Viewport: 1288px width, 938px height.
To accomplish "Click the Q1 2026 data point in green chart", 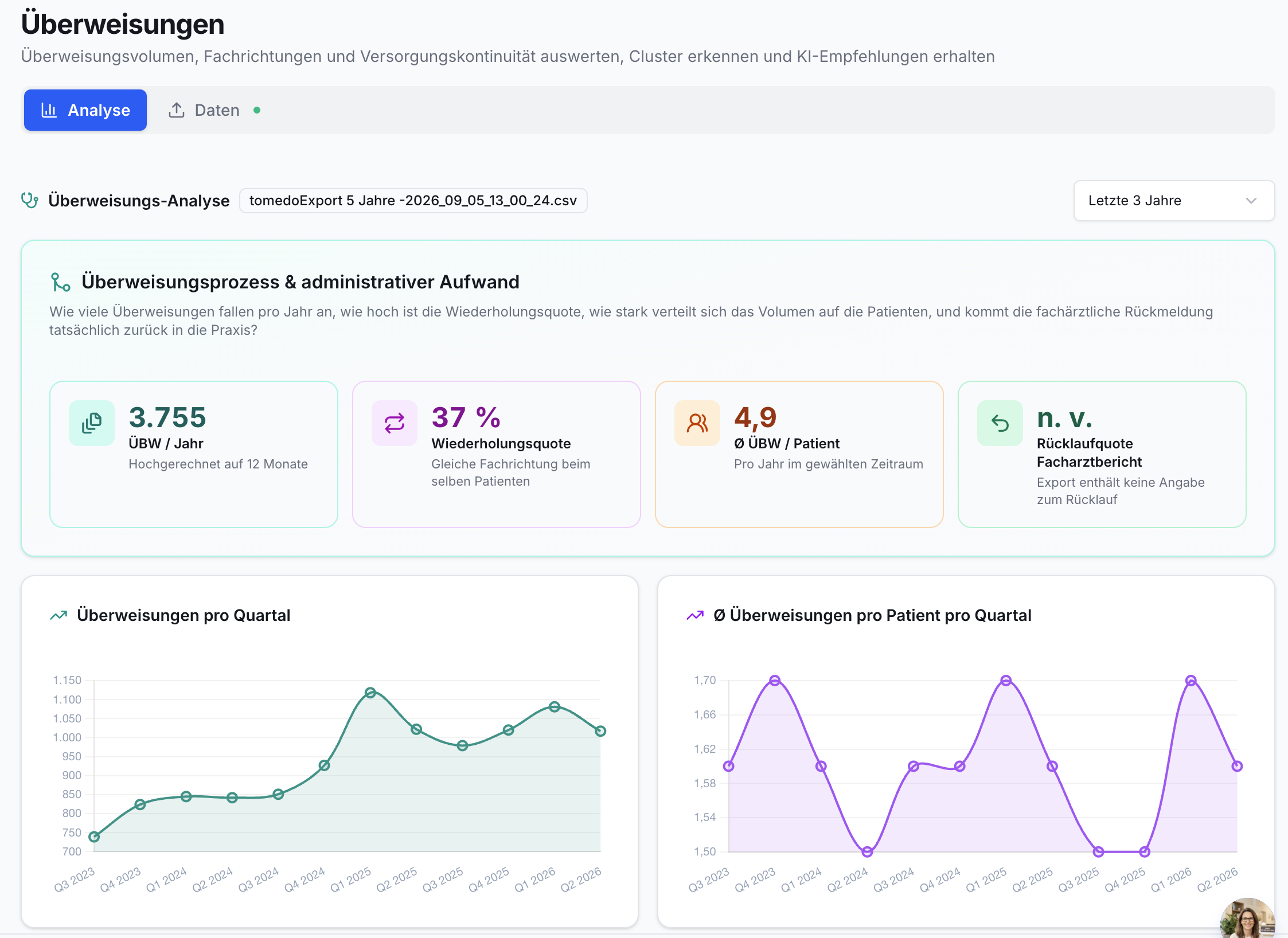I will tap(555, 707).
